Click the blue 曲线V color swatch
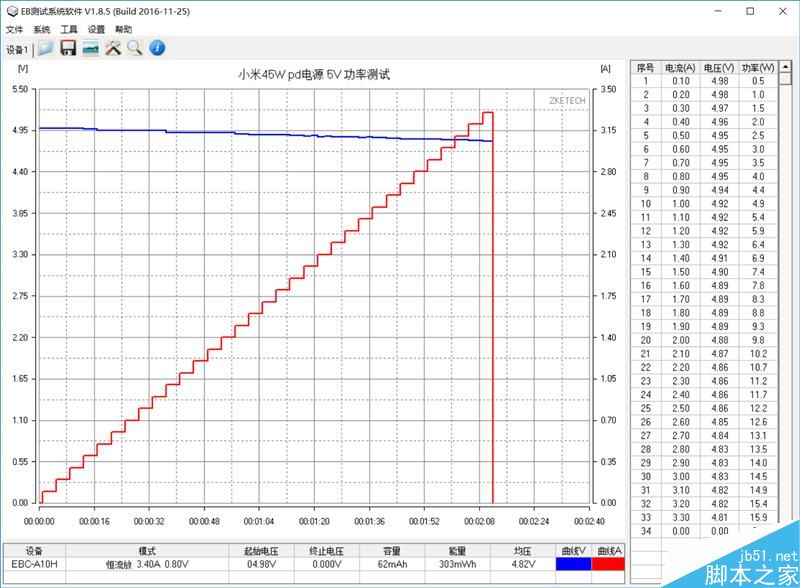The height and width of the screenshot is (588, 800). pos(573,564)
